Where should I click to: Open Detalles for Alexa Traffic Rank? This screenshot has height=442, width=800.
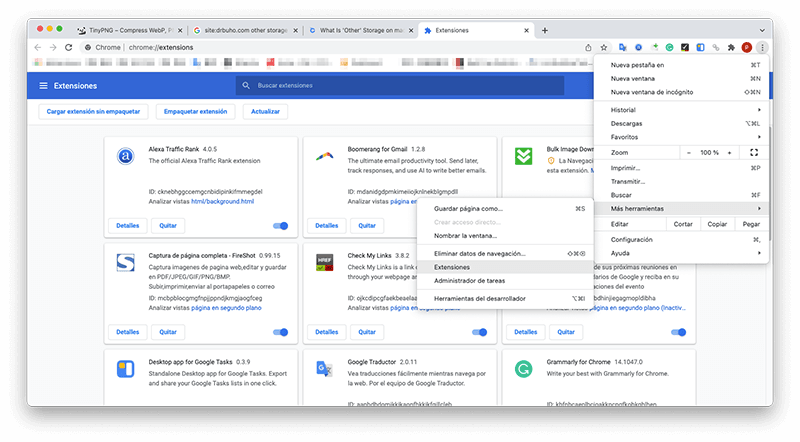coord(128,226)
